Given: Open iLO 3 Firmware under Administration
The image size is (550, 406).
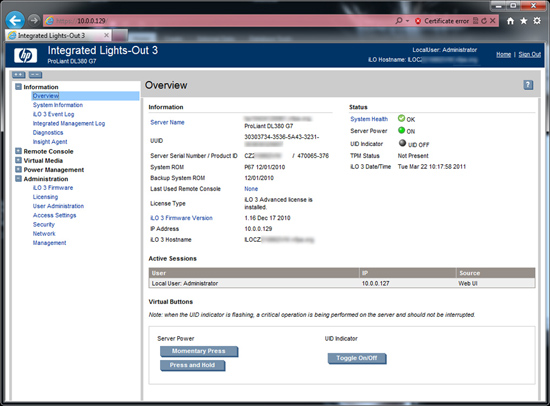Looking at the screenshot, I should point(53,188).
